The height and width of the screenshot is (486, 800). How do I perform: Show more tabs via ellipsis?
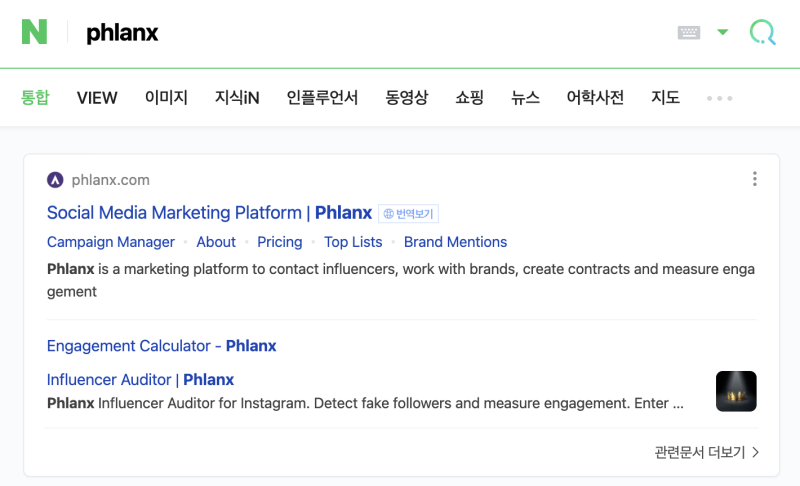click(x=719, y=98)
